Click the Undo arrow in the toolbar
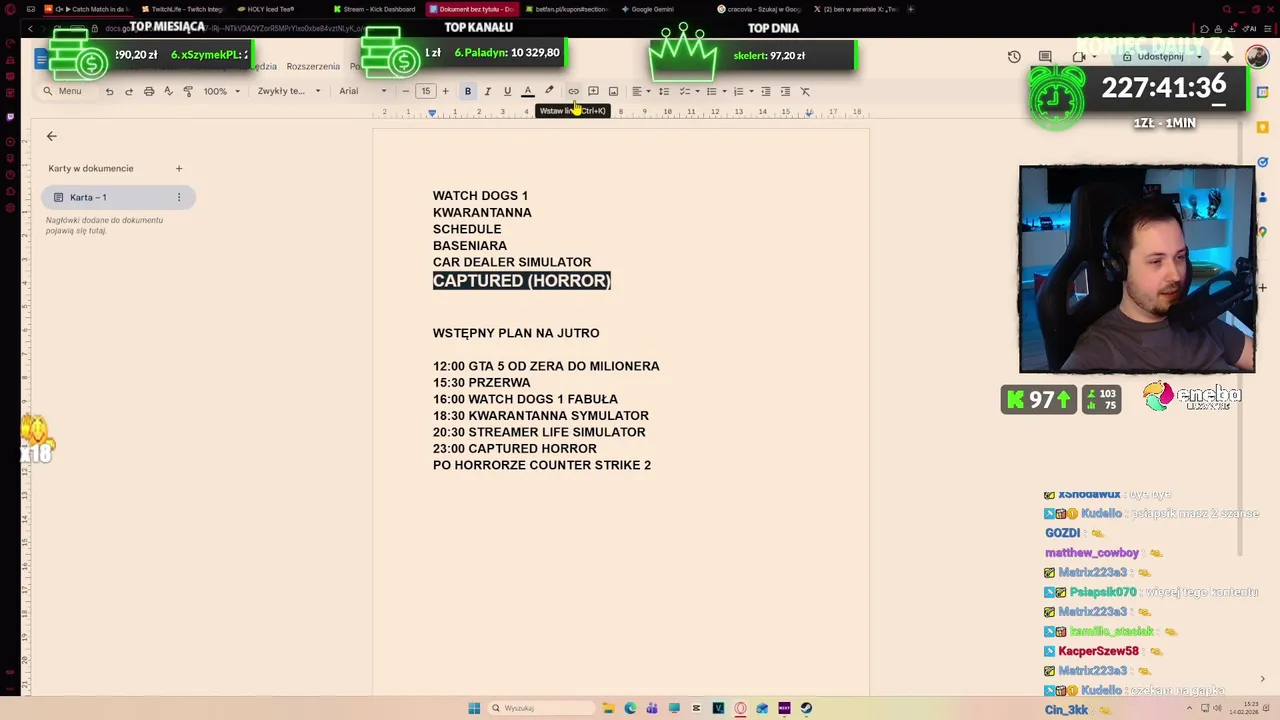The width and height of the screenshot is (1280, 720). tap(109, 91)
